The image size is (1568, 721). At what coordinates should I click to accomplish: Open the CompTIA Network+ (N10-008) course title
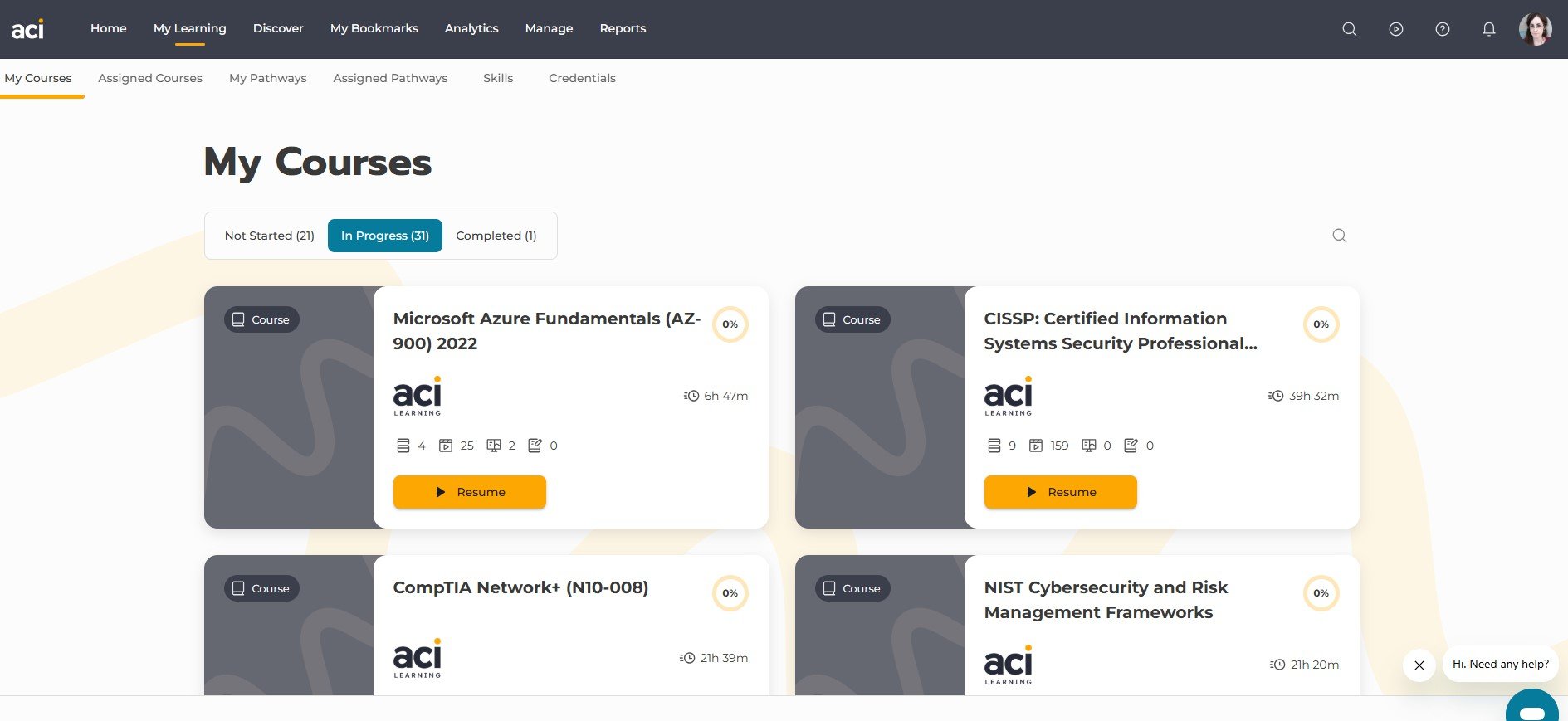520,587
